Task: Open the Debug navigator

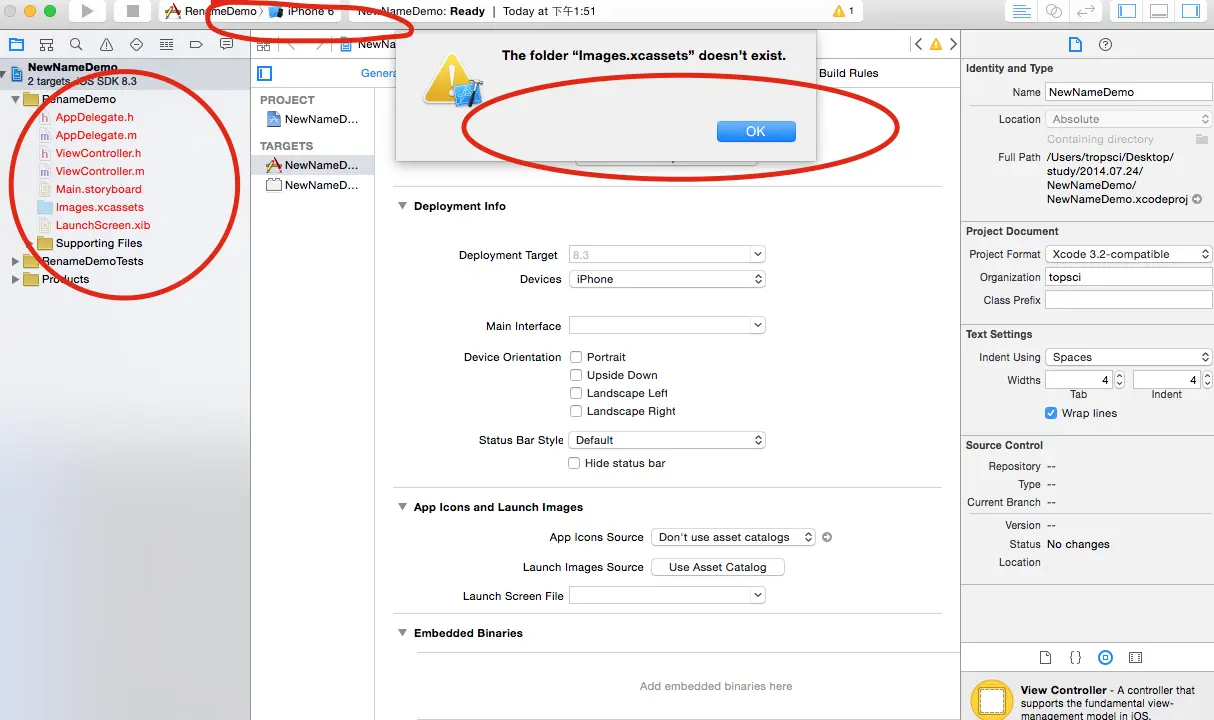Action: pos(166,45)
